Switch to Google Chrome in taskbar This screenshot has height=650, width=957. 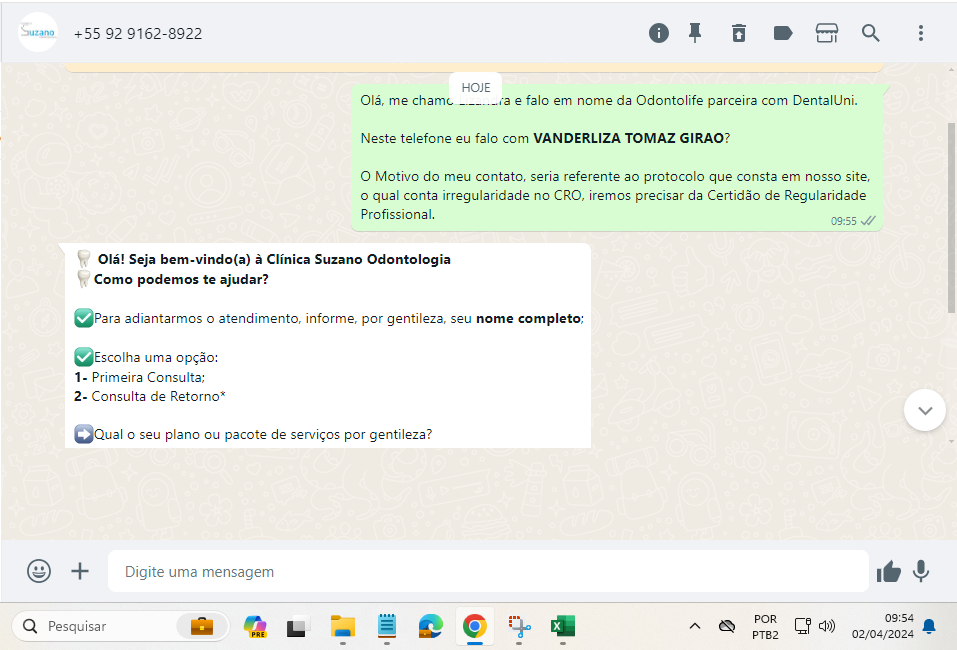coord(475,626)
